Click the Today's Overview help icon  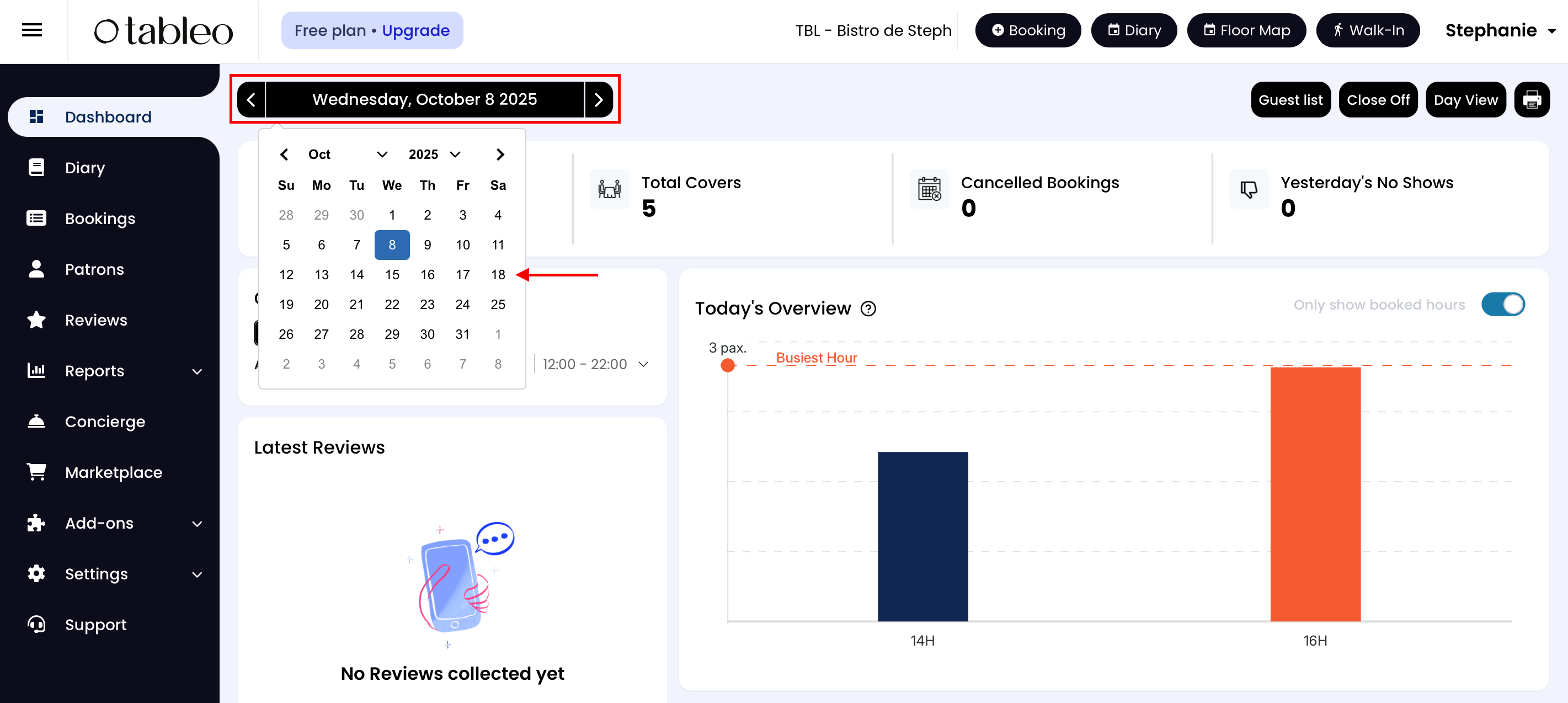868,308
